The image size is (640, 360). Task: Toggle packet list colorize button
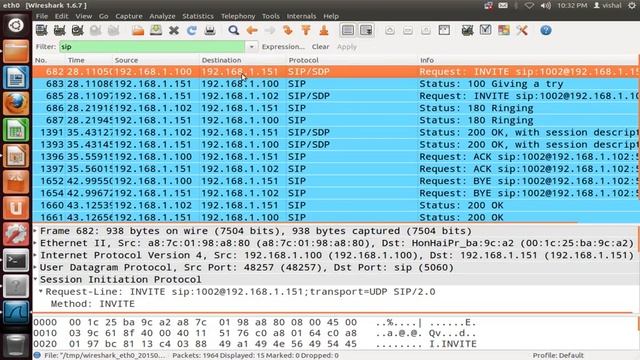[x=348, y=30]
